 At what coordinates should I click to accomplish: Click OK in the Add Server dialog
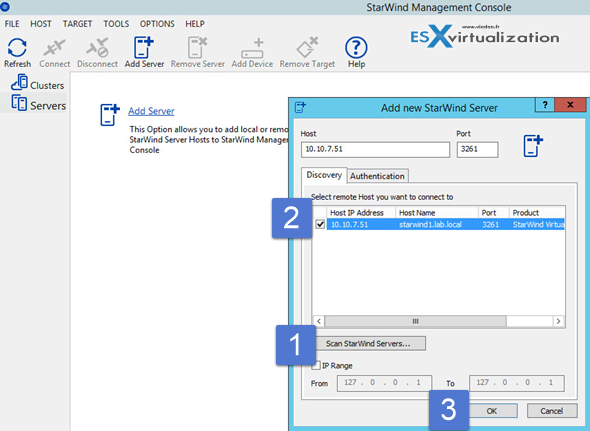[492, 411]
